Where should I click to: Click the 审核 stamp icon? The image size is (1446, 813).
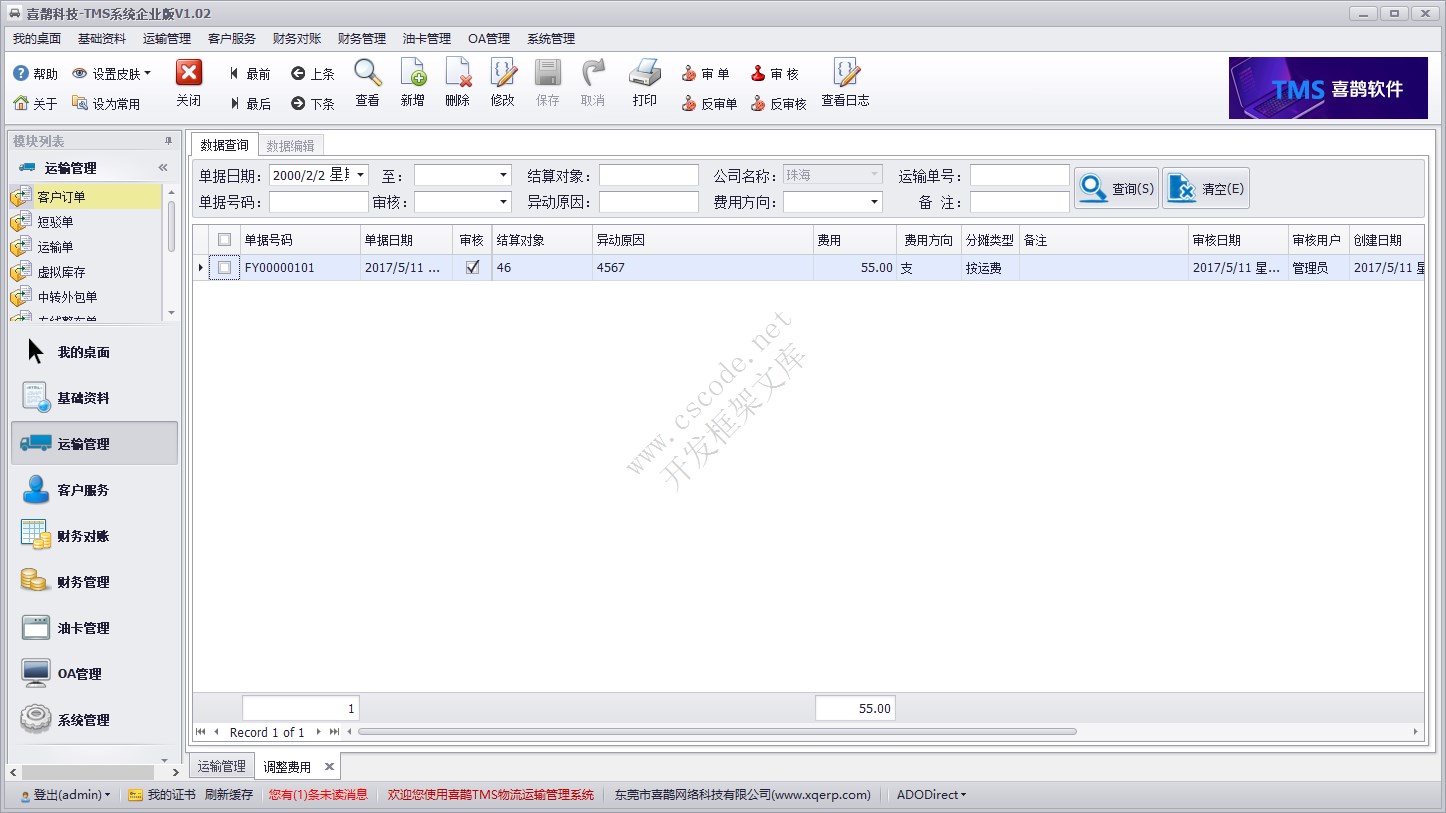tap(775, 74)
